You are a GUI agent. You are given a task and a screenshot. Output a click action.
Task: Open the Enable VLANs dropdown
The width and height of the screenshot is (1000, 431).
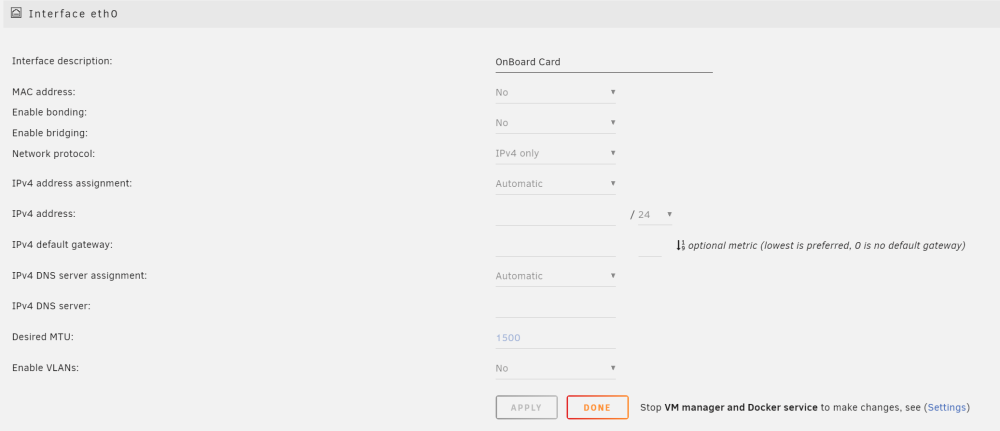coord(555,368)
